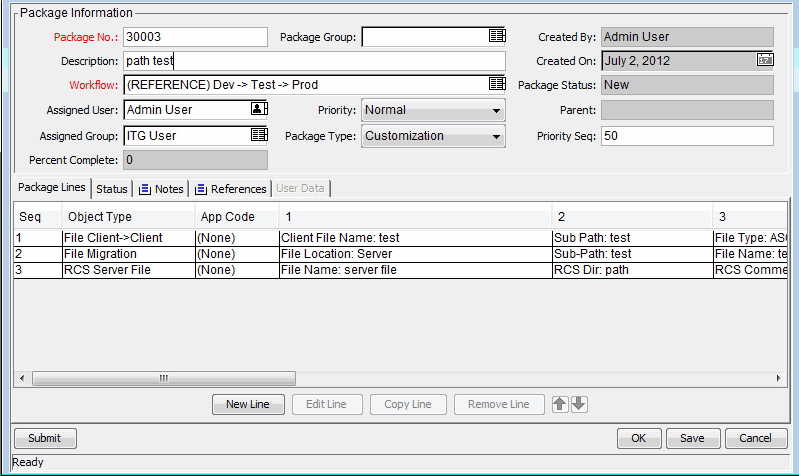Click the Assigned User picker icon
This screenshot has height=476, width=799.
259,110
